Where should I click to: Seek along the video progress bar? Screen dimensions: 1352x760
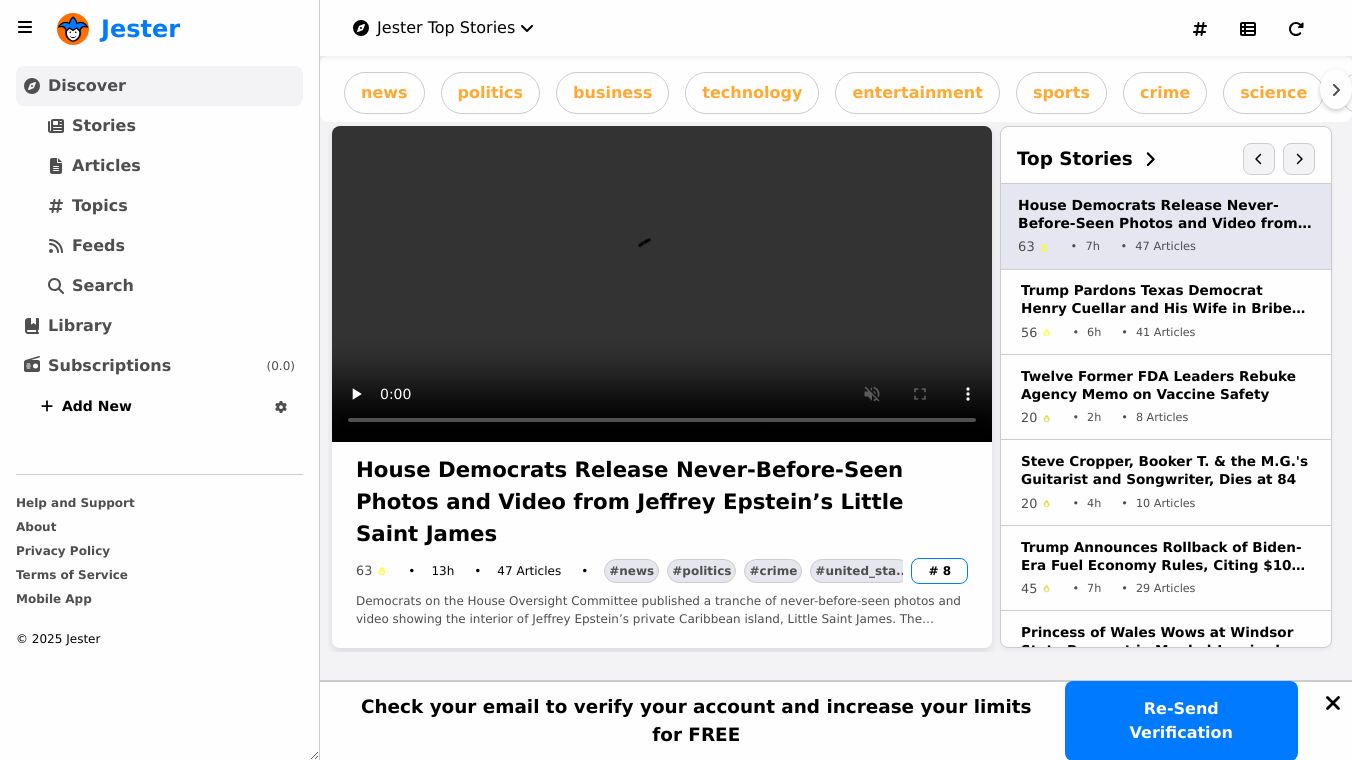tap(662, 420)
